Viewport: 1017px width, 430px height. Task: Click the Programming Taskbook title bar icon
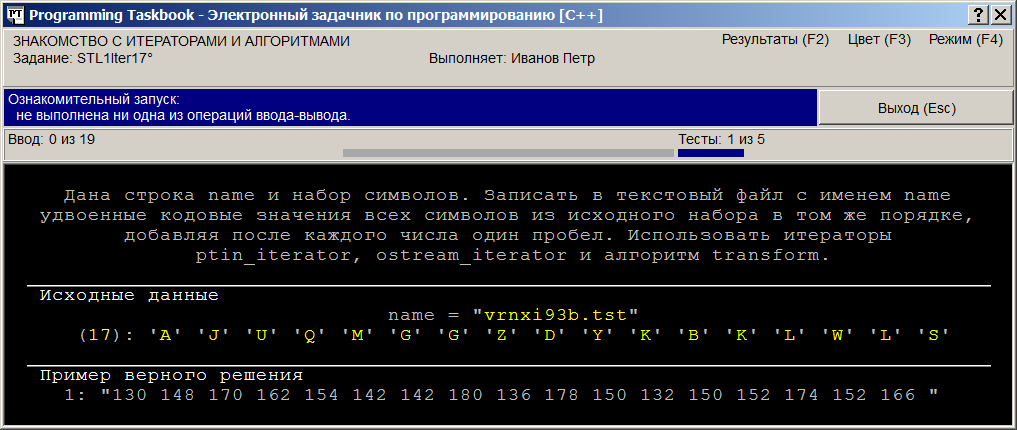click(15, 14)
